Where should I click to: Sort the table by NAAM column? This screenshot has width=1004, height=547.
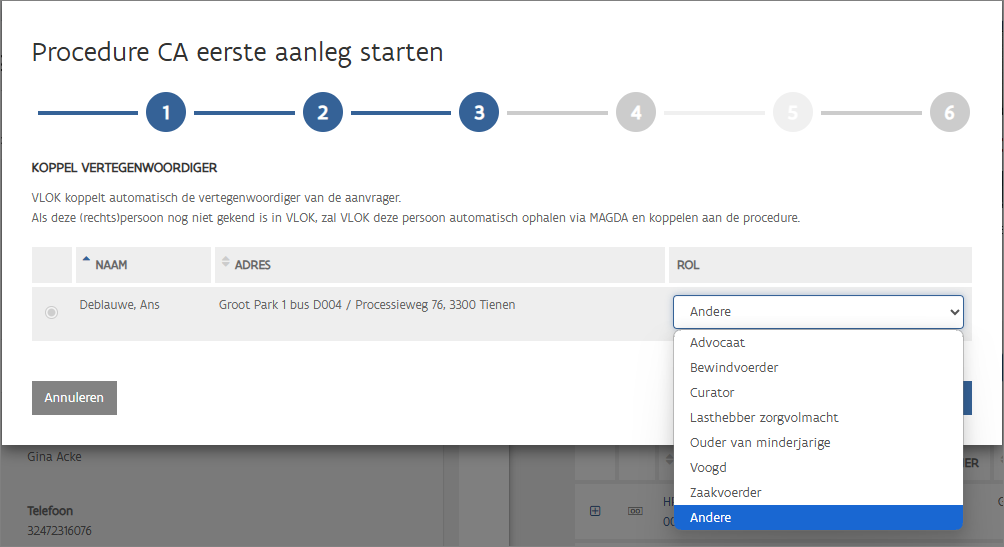(110, 265)
